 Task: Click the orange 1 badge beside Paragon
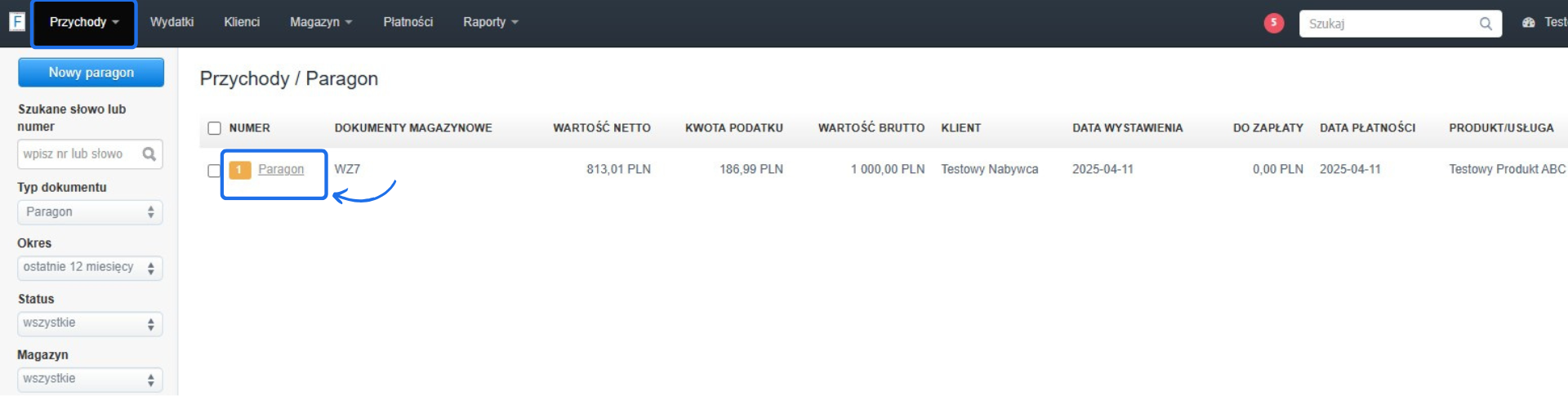point(239,170)
